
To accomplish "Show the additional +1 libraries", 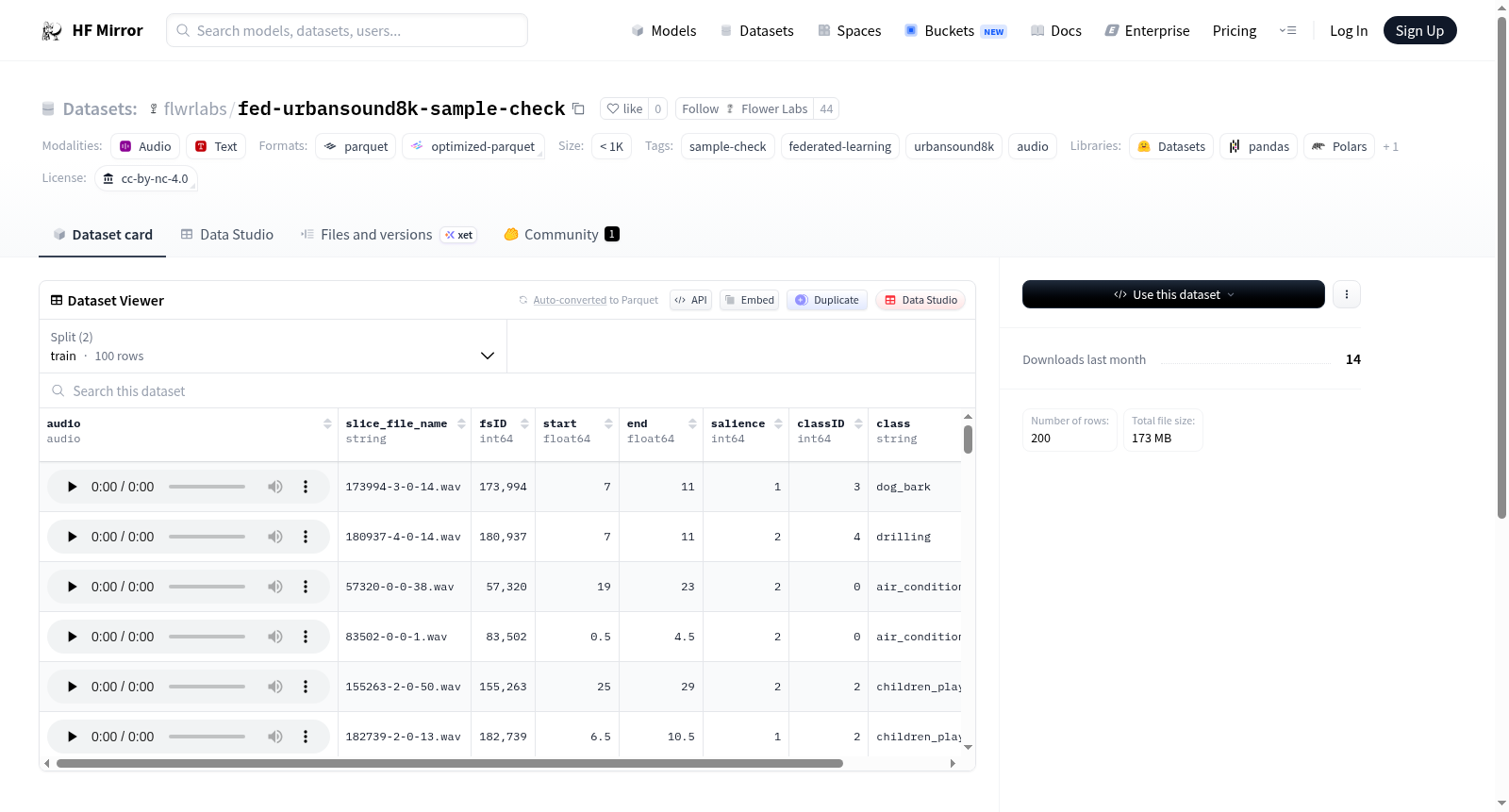I will click(1390, 146).
